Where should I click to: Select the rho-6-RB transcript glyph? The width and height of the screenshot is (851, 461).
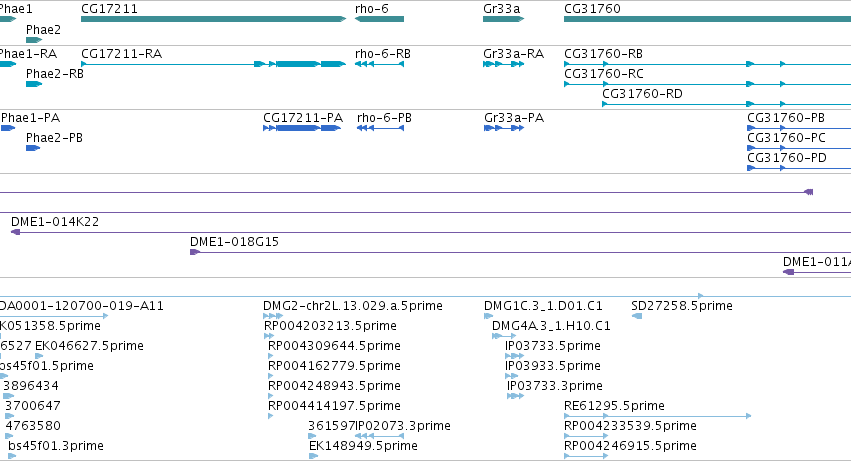[x=379, y=64]
